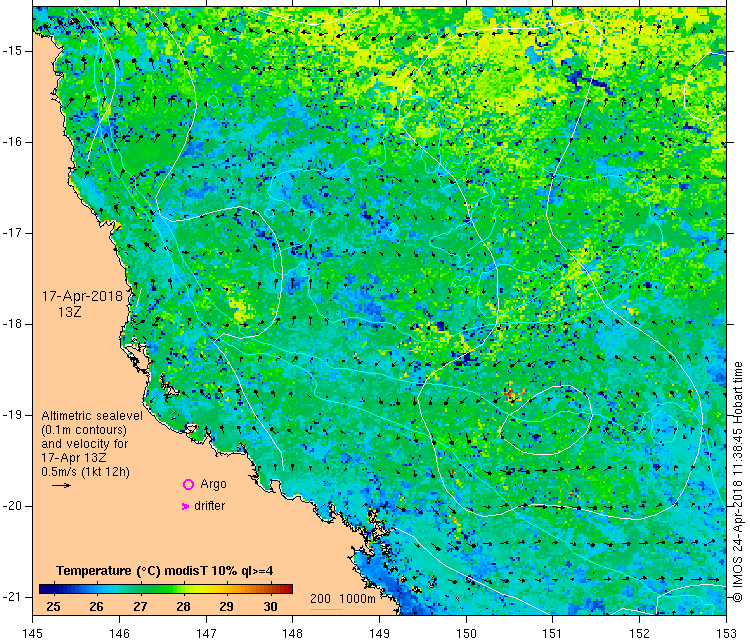Click the '13Z' time label under the date
The width and height of the screenshot is (750, 640).
coord(70,312)
